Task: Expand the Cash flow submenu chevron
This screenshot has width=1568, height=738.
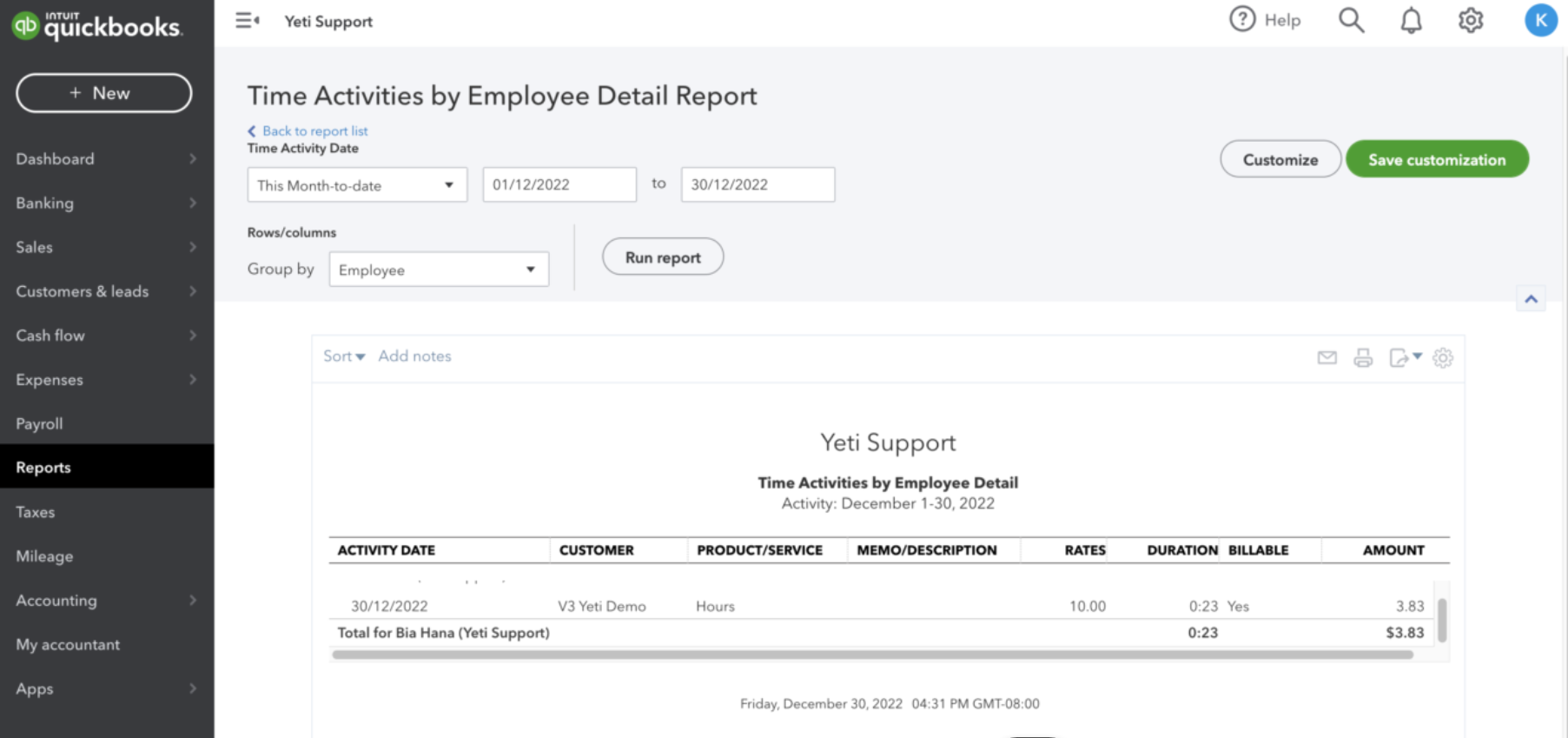Action: (193, 336)
